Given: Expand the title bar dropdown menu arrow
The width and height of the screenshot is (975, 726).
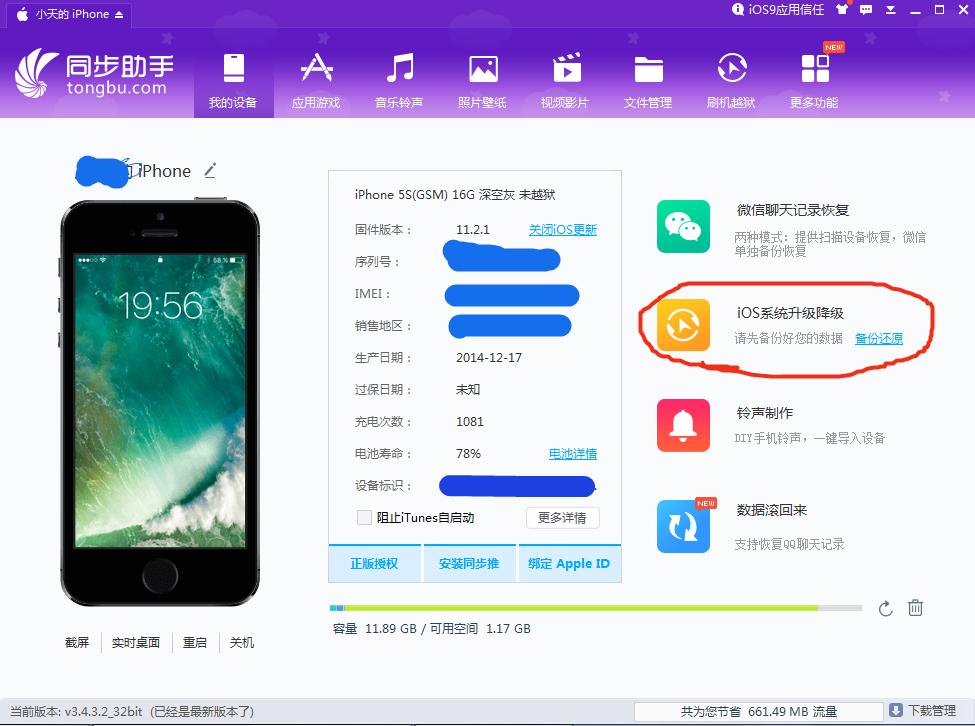Looking at the screenshot, I should [892, 10].
